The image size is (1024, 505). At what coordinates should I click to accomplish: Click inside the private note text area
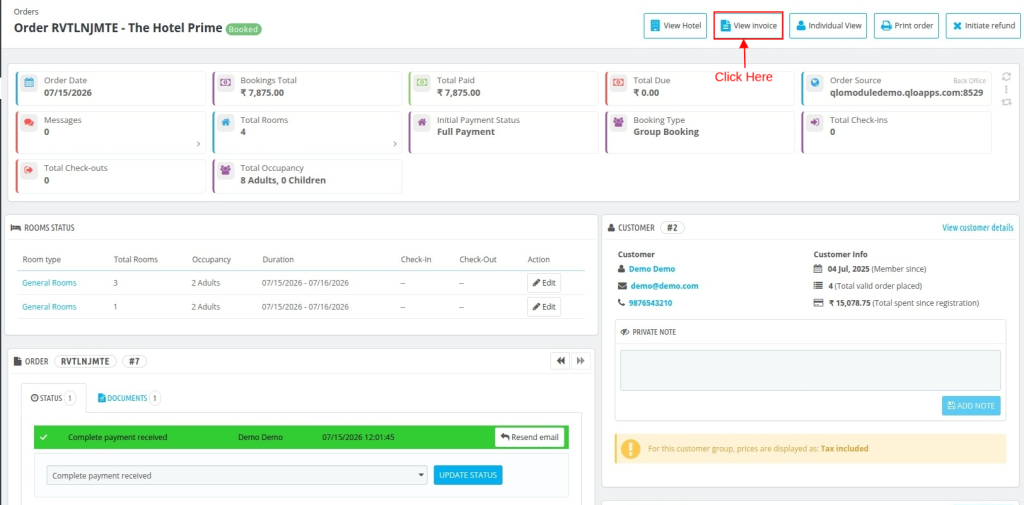[810, 370]
